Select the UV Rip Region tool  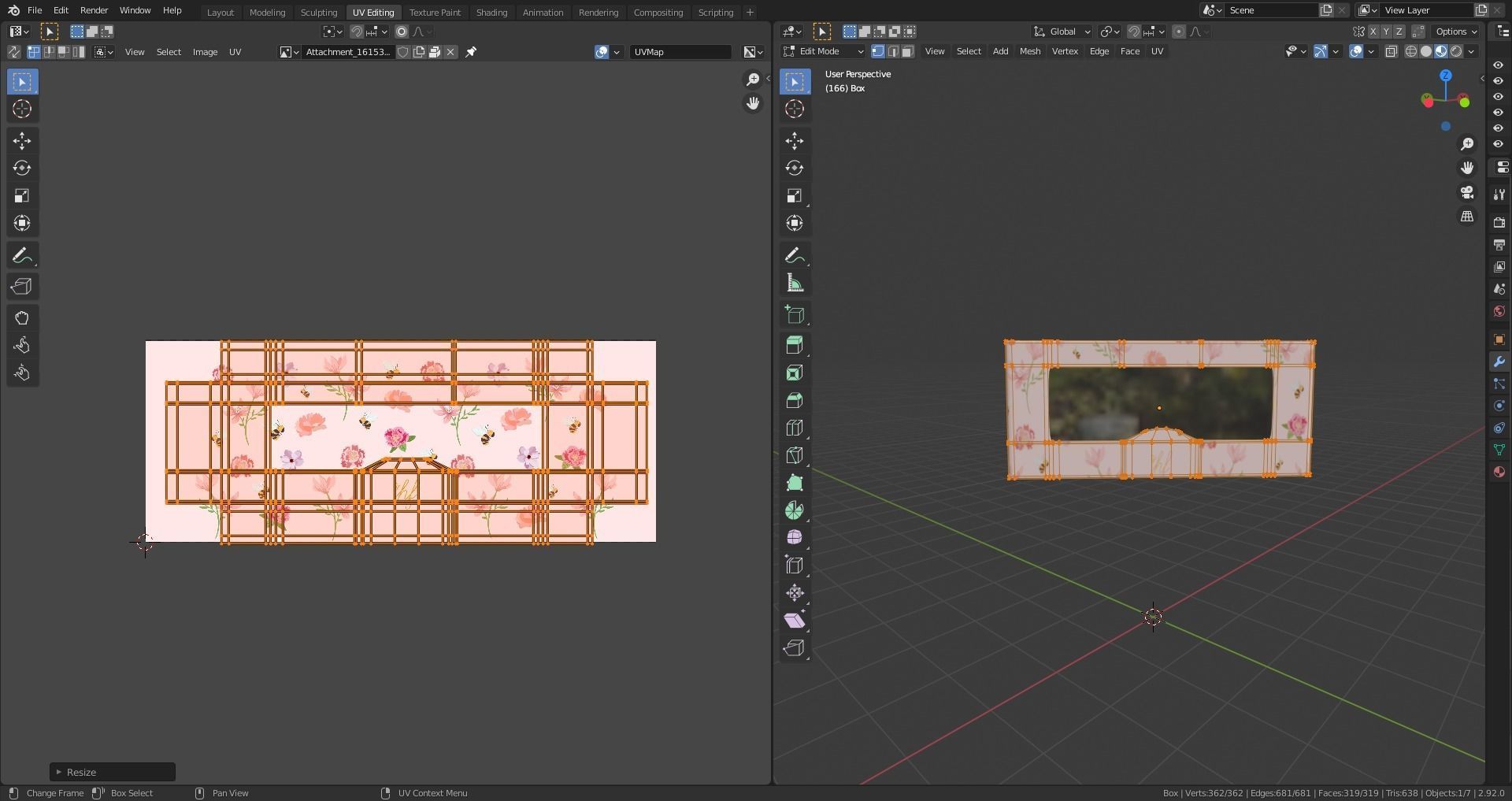tap(22, 287)
